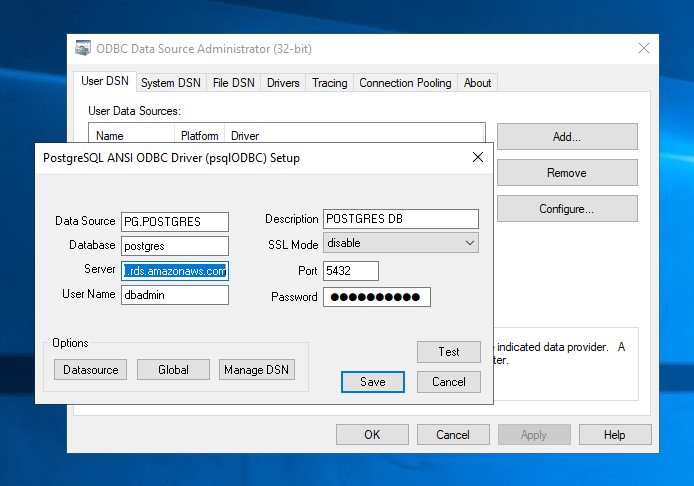Open the Datasource options
Viewport: 694px width, 486px height.
[91, 370]
